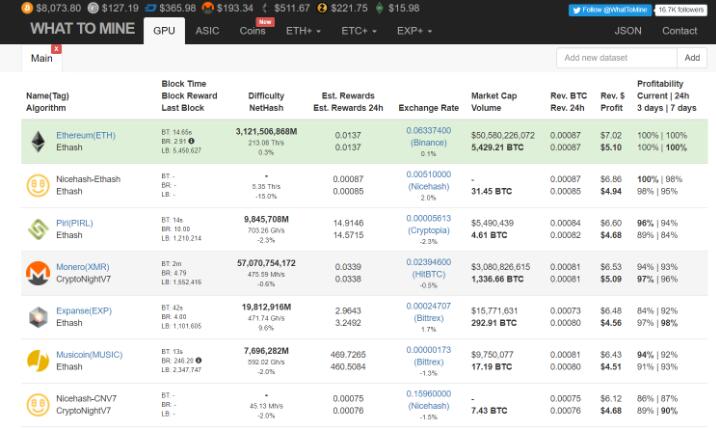The width and height of the screenshot is (716, 428).
Task: Focus the Add new dataset field
Action: click(x=616, y=58)
